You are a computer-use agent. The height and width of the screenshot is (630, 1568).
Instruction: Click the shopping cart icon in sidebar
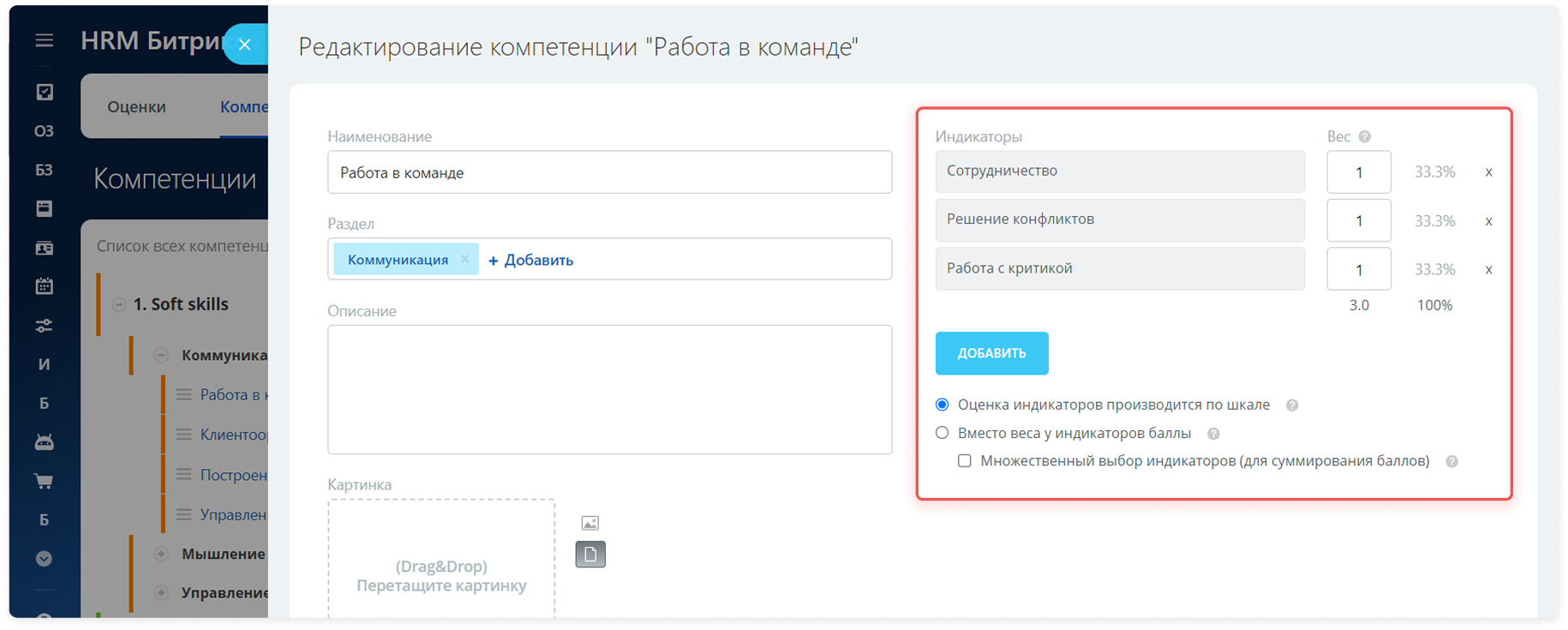coord(45,481)
